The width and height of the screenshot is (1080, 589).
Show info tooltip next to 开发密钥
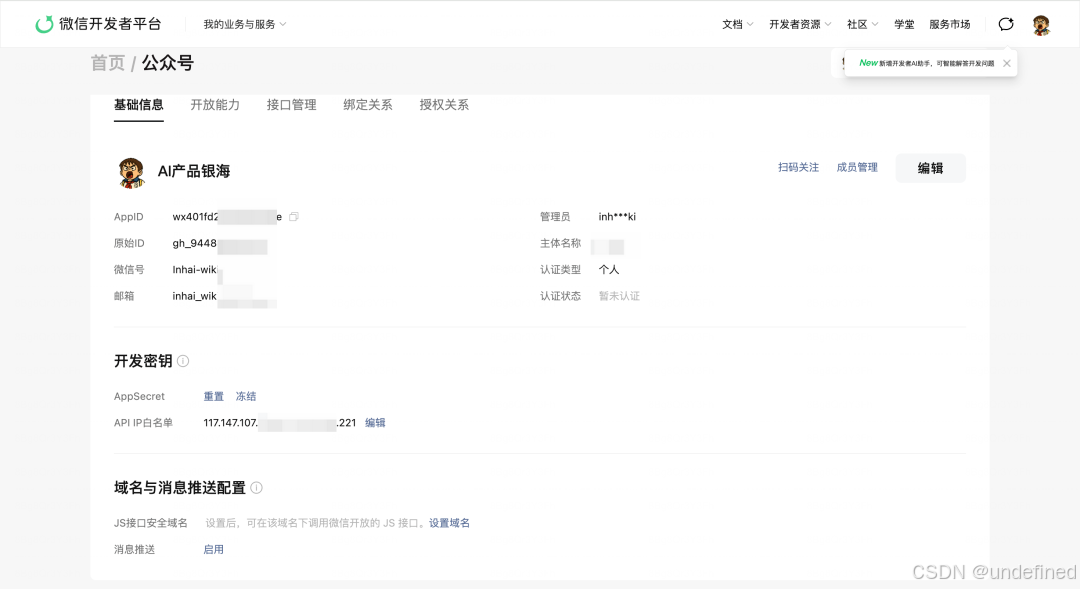coord(183,361)
